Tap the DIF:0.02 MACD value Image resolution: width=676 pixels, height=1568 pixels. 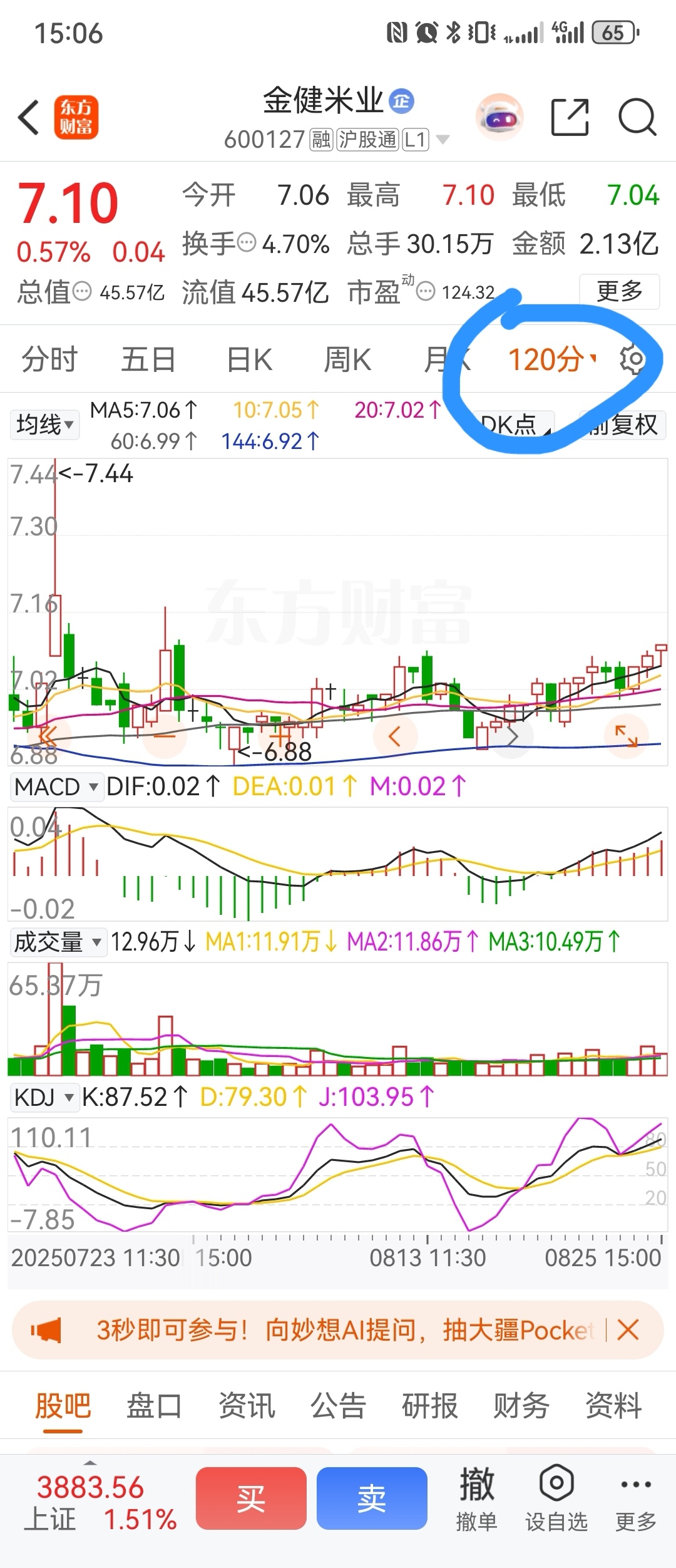click(x=163, y=787)
